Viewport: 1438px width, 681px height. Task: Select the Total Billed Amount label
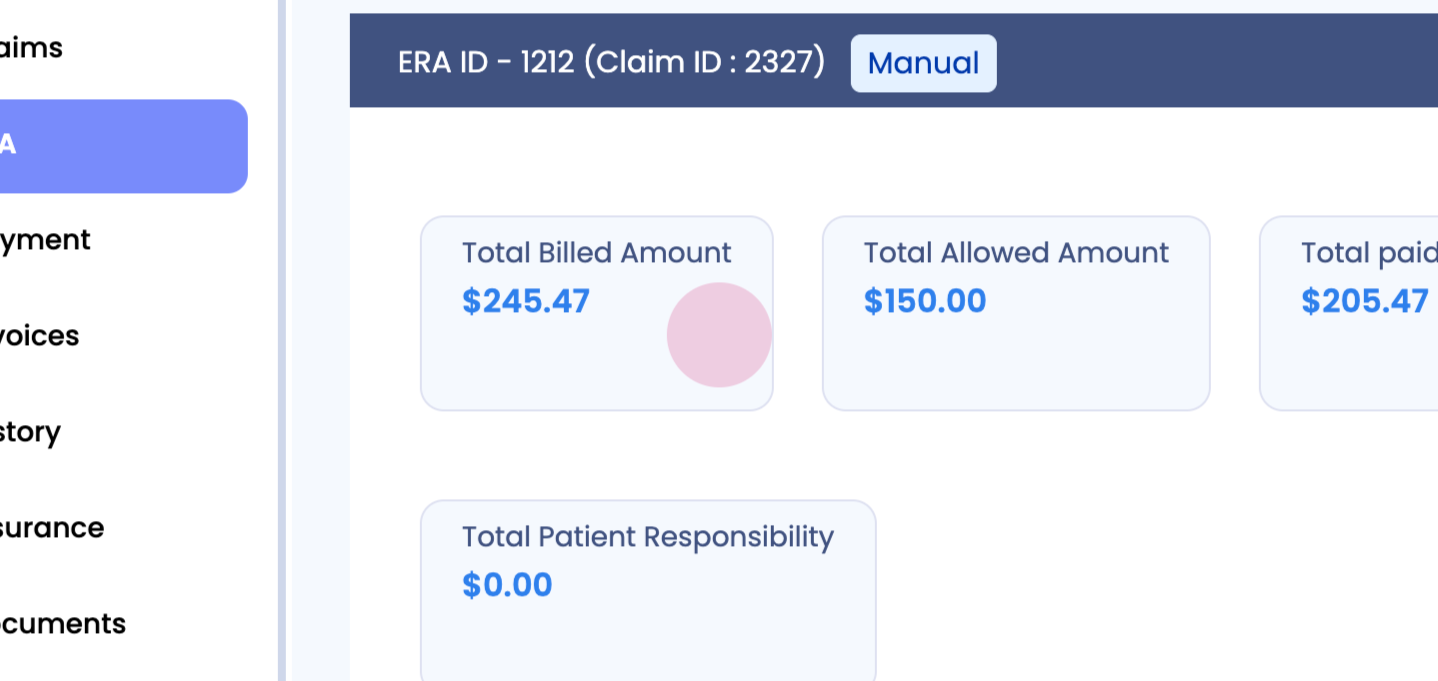tap(596, 253)
